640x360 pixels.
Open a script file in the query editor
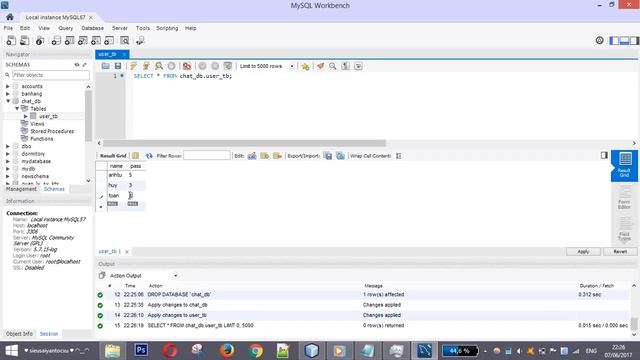tap(106, 66)
